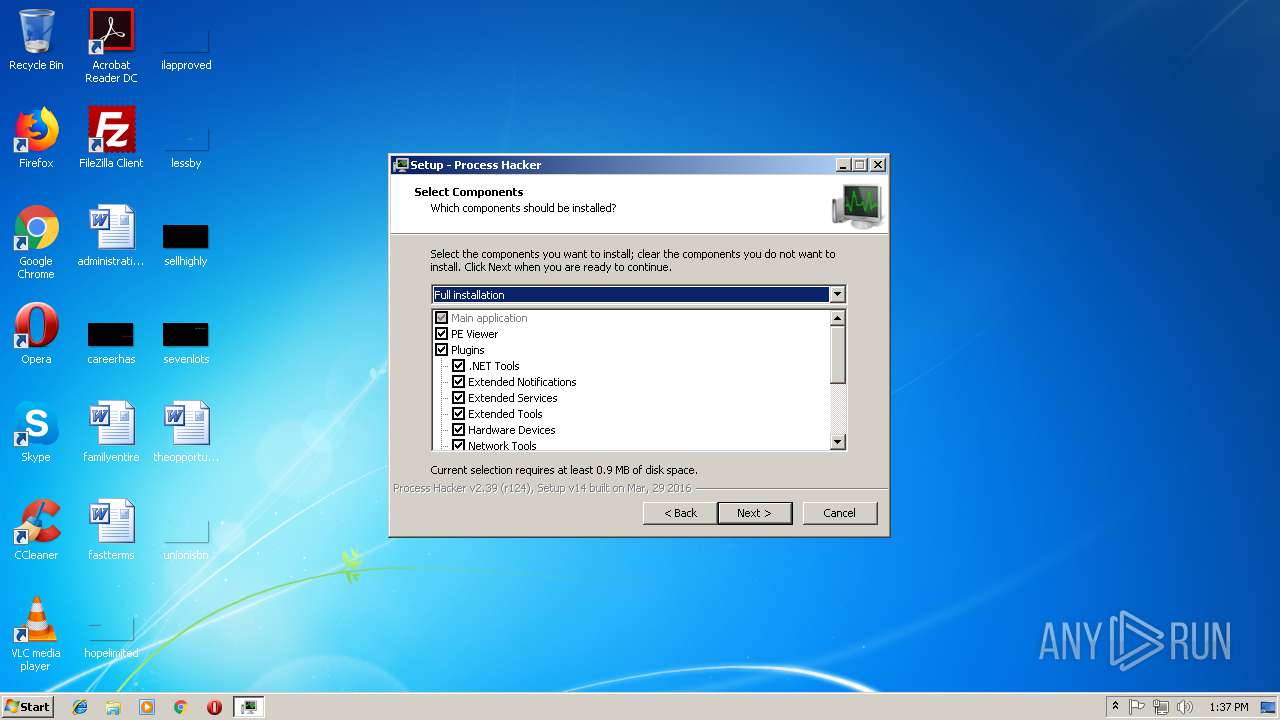This screenshot has width=1280, height=720.
Task: Click the Chrome taskbar icon
Action: click(x=180, y=707)
